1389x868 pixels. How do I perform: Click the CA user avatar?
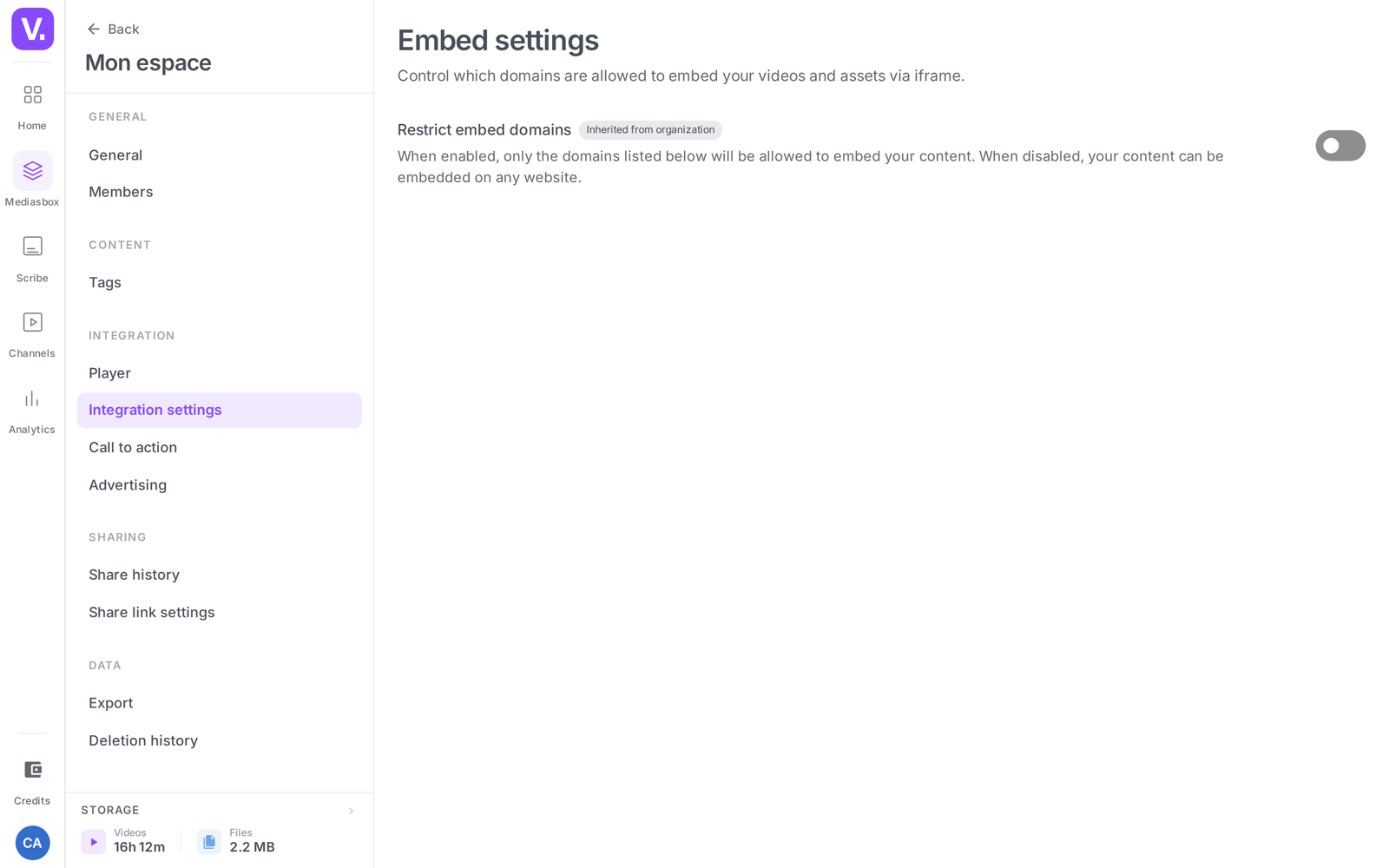(32, 843)
